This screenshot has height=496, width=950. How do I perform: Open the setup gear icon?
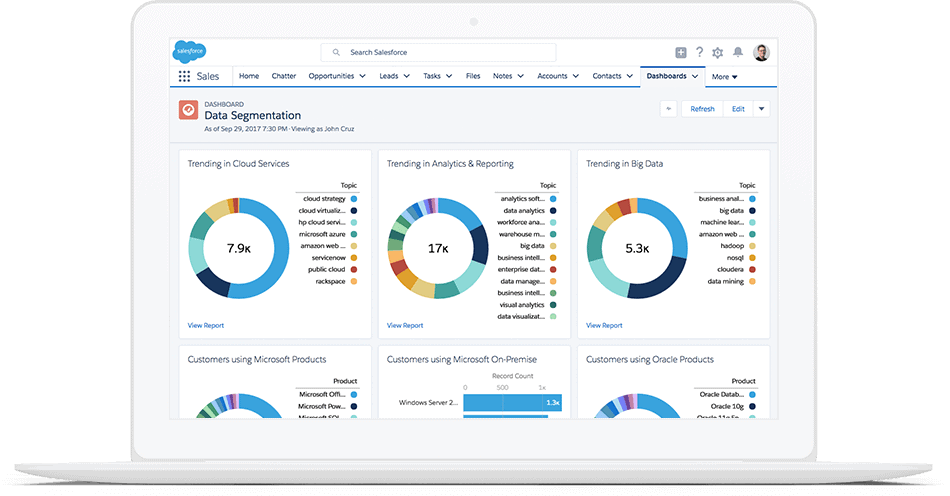tap(718, 53)
